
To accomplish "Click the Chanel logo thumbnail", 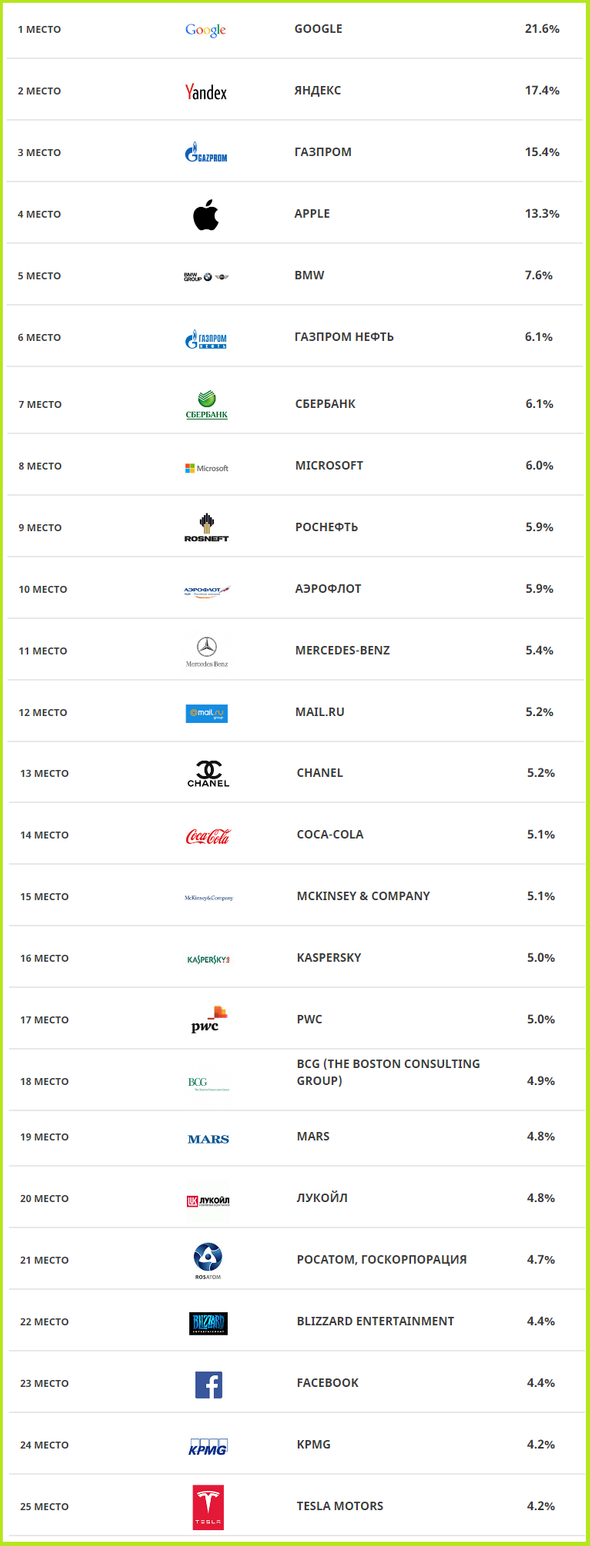I will [208, 773].
